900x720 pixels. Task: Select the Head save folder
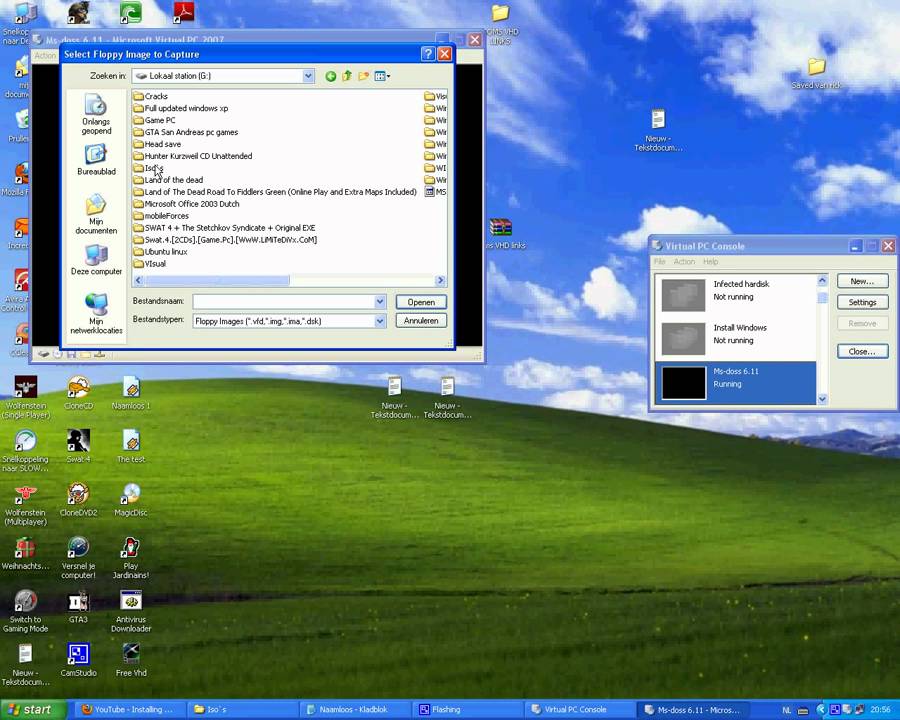[x=157, y=144]
